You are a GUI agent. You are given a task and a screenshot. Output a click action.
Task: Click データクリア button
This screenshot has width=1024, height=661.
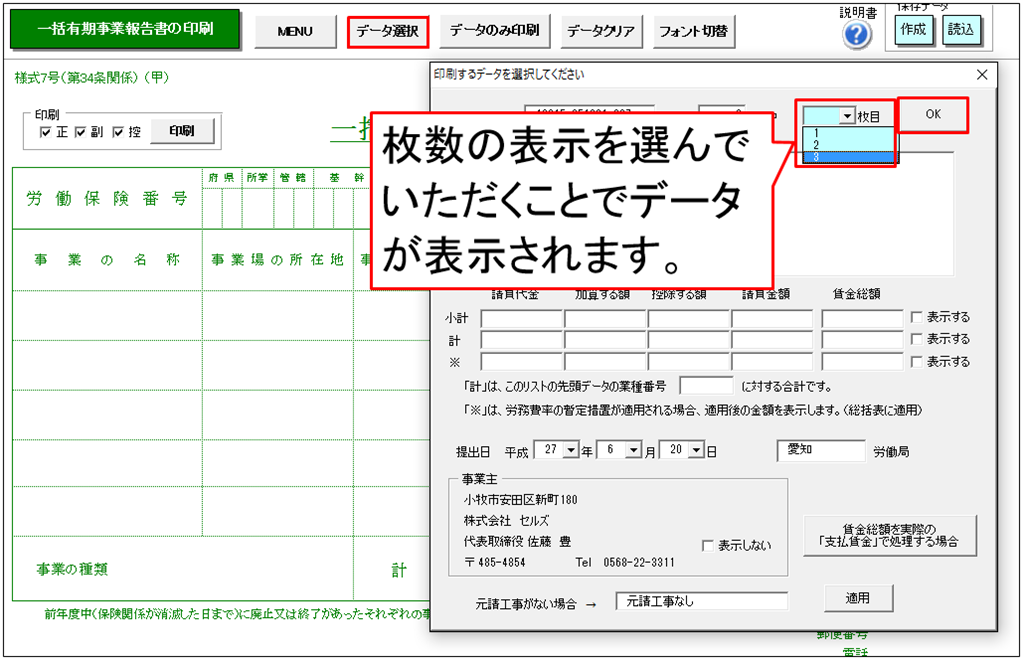601,31
